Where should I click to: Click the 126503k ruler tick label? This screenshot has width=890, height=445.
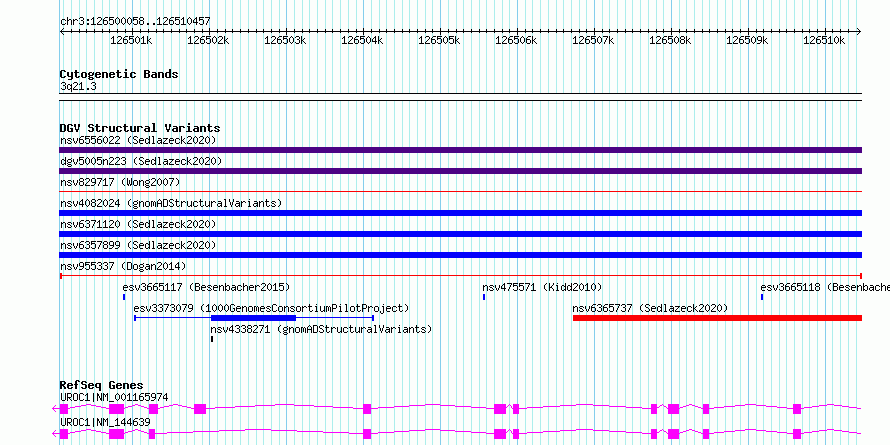(285, 40)
